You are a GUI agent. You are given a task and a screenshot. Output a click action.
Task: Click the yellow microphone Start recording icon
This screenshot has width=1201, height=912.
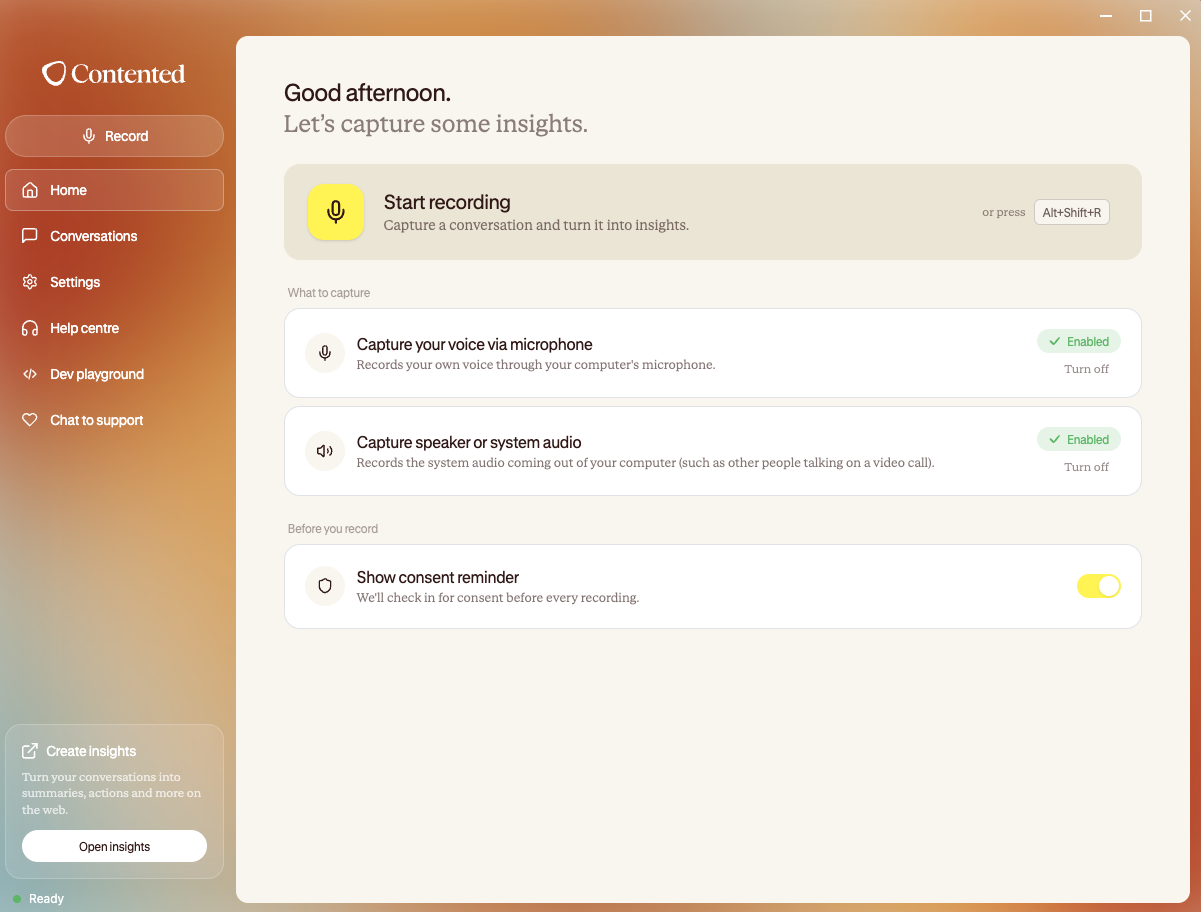[336, 212]
